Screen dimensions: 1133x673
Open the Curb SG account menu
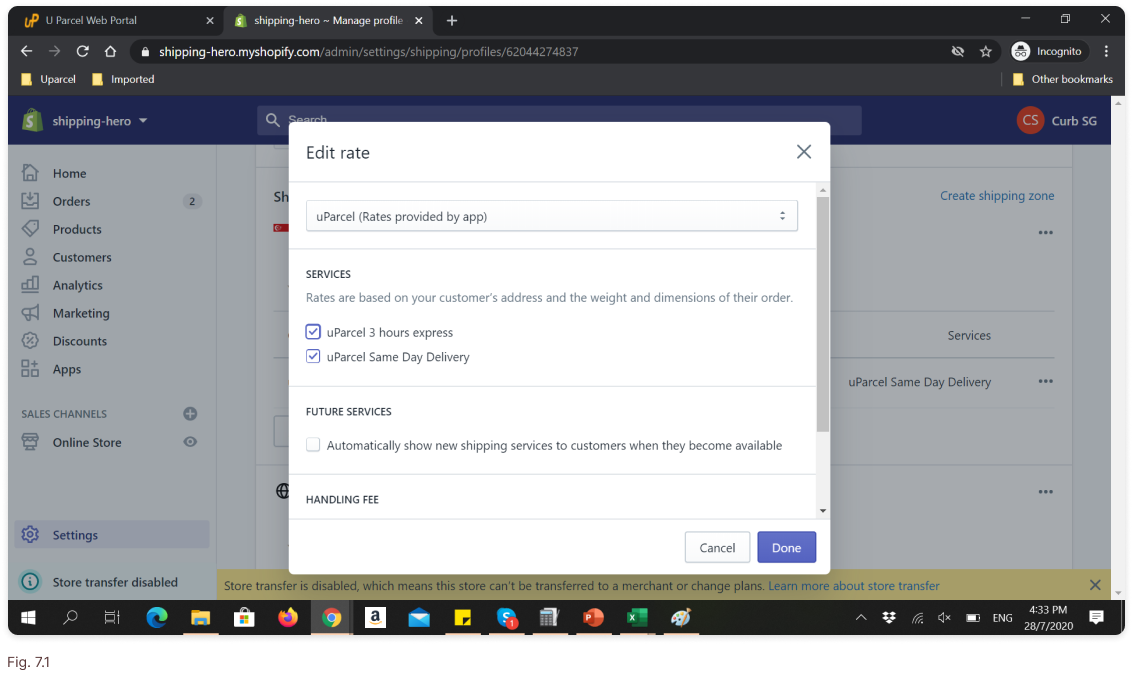pos(1057,121)
